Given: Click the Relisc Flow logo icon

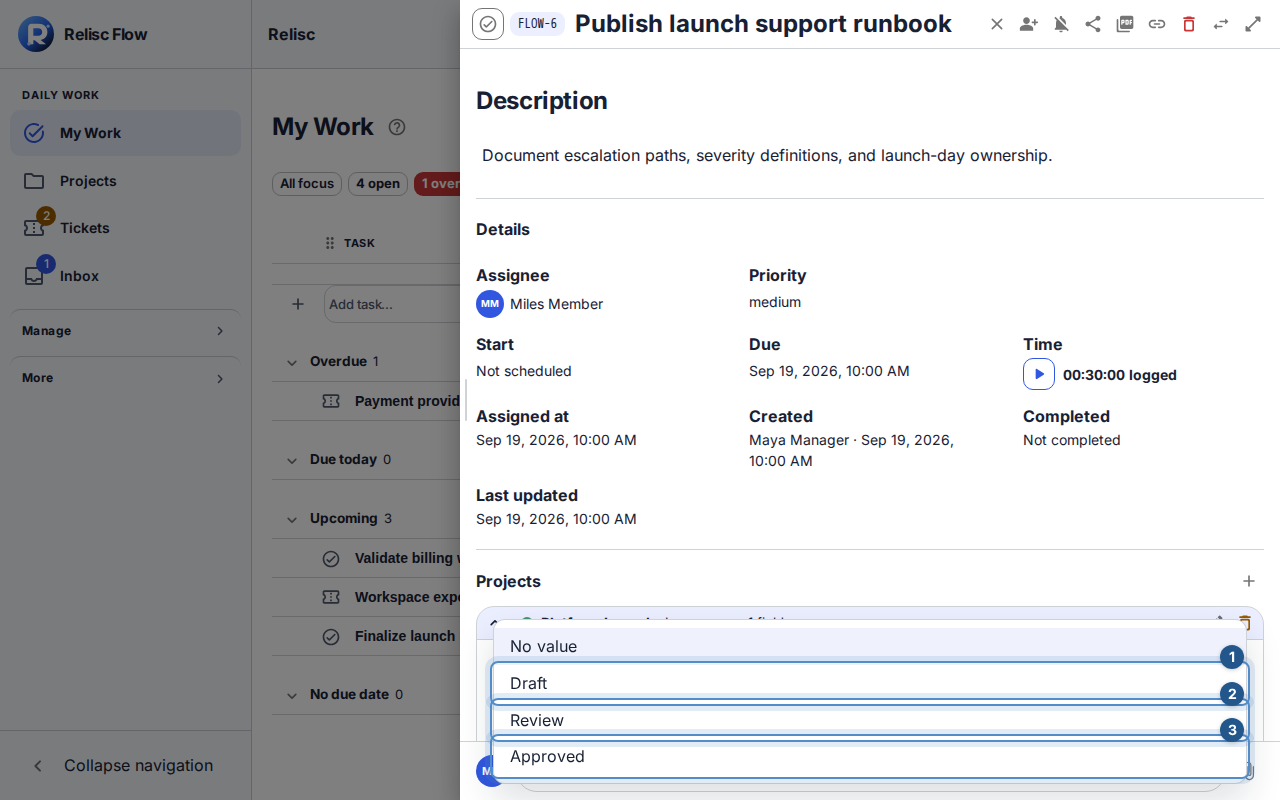Looking at the screenshot, I should 36,34.
